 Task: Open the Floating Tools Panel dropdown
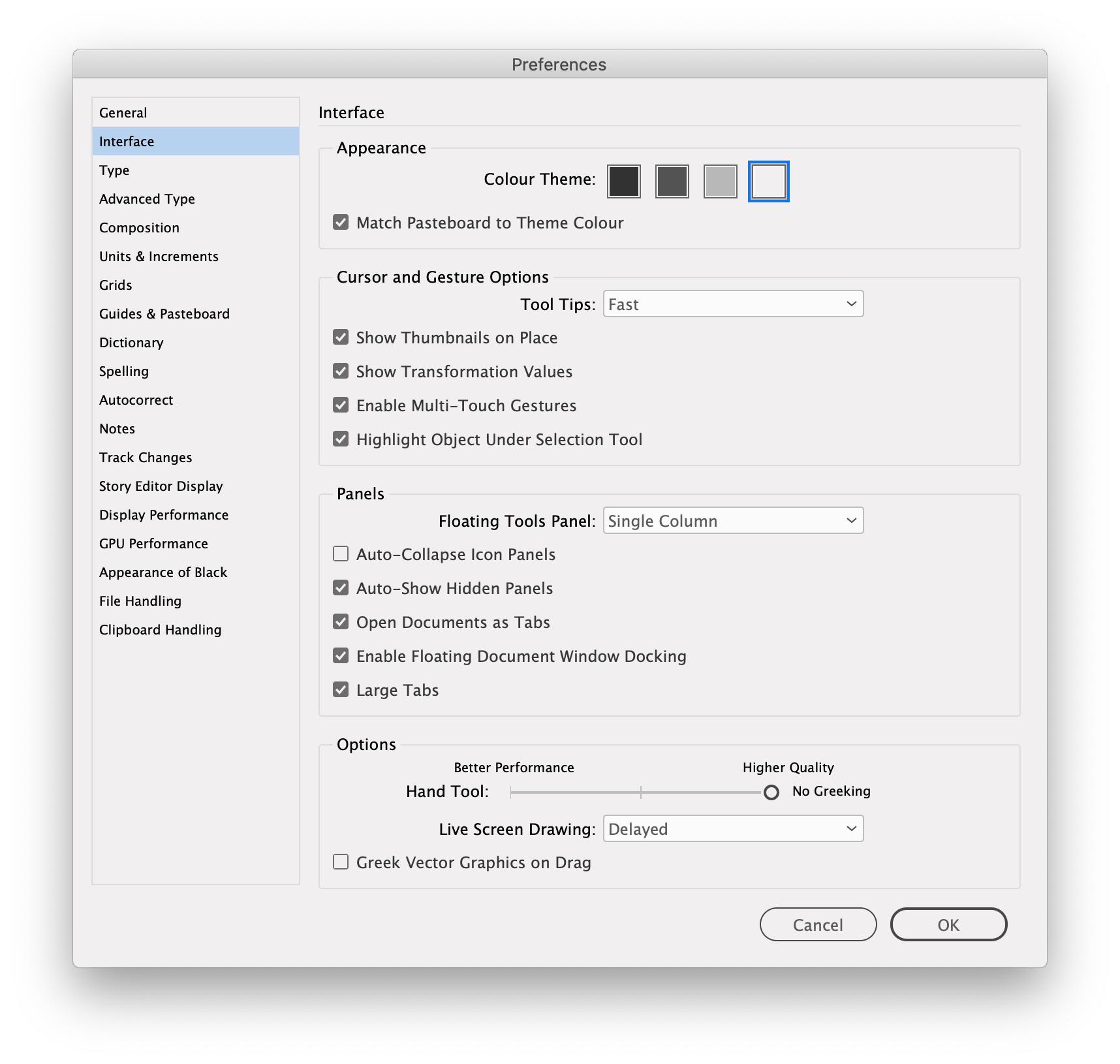[x=733, y=520]
